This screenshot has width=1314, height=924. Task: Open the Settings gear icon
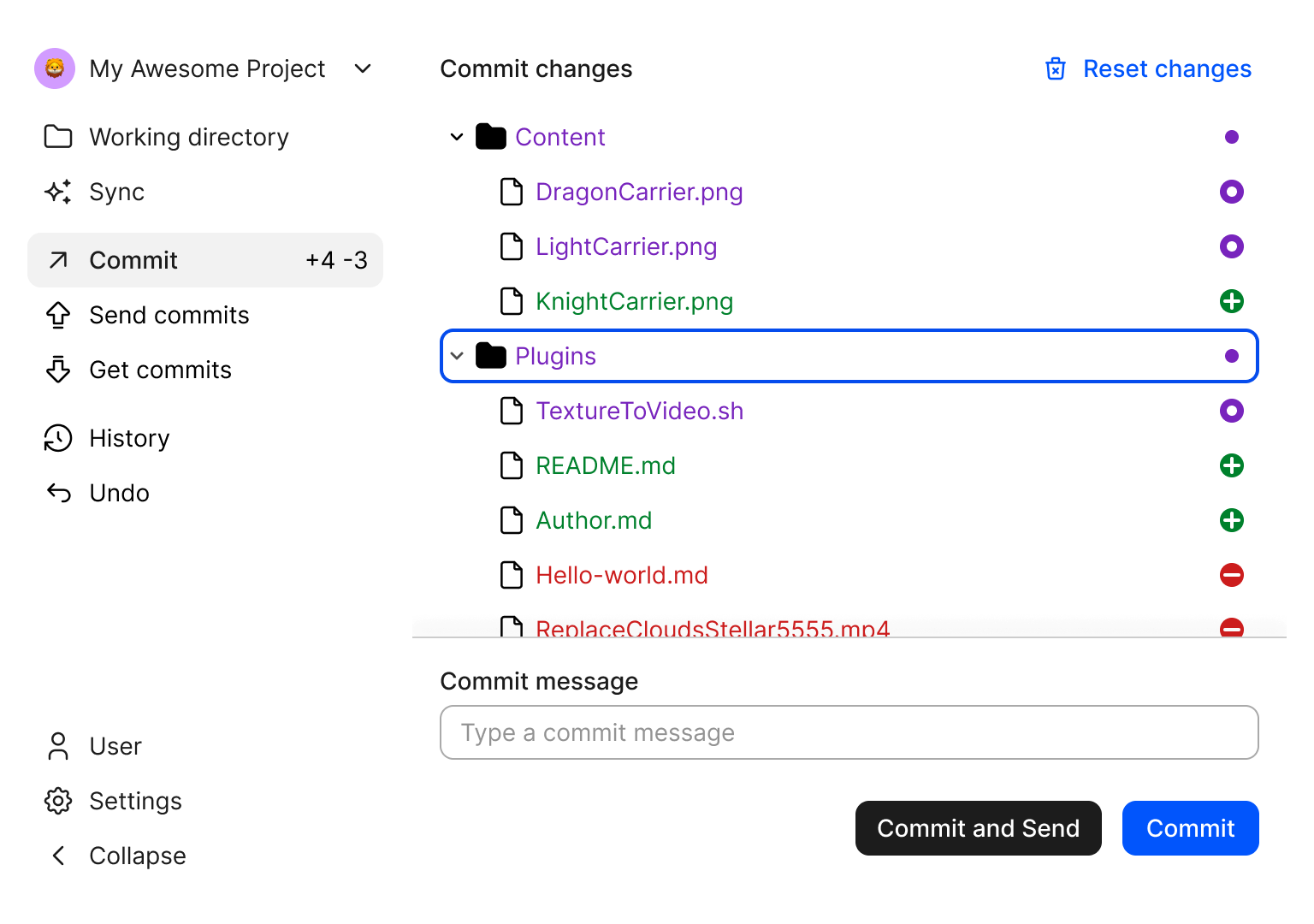[x=58, y=801]
